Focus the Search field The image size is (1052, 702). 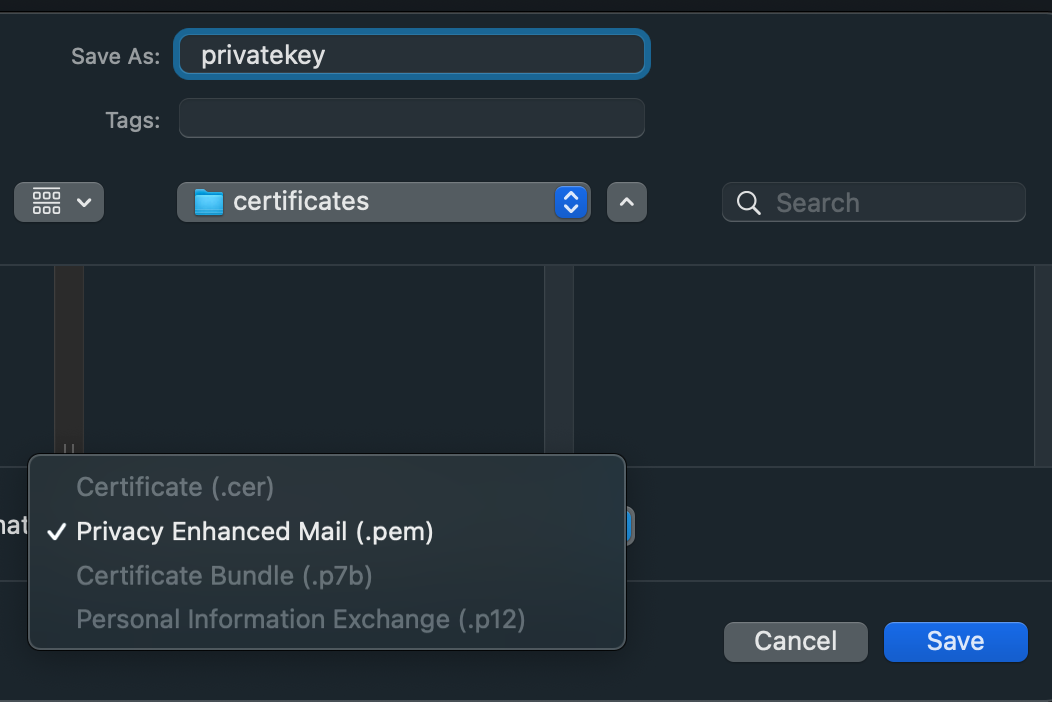click(x=874, y=202)
